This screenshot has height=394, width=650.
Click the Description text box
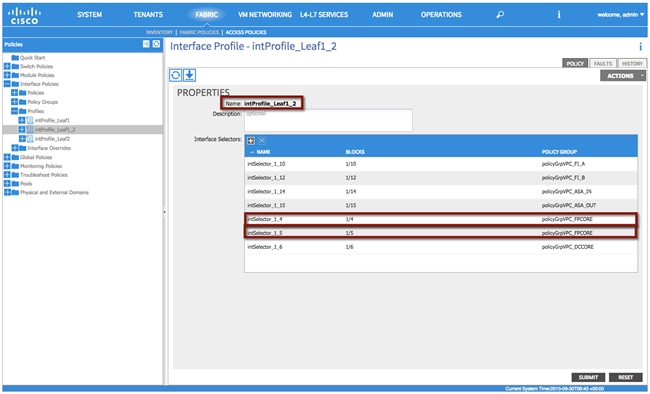[x=328, y=120]
